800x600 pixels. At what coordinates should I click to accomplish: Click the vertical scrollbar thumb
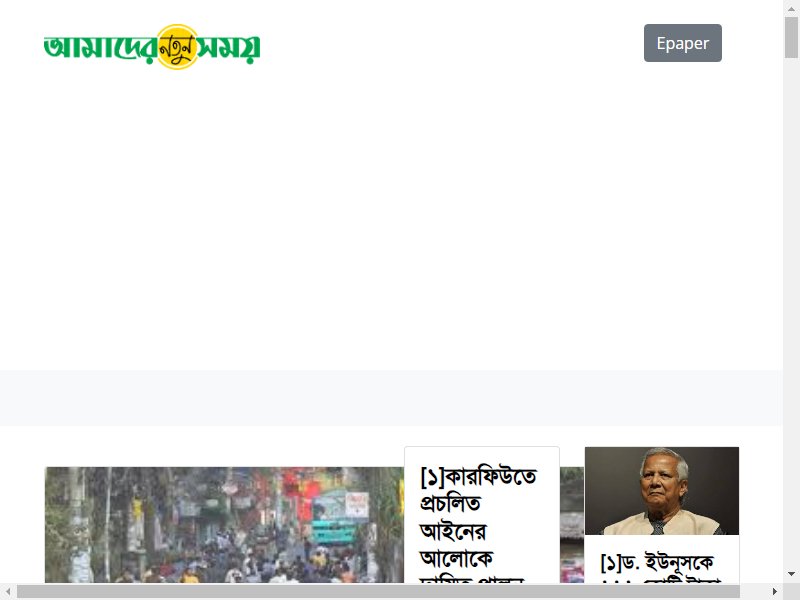coord(791,38)
